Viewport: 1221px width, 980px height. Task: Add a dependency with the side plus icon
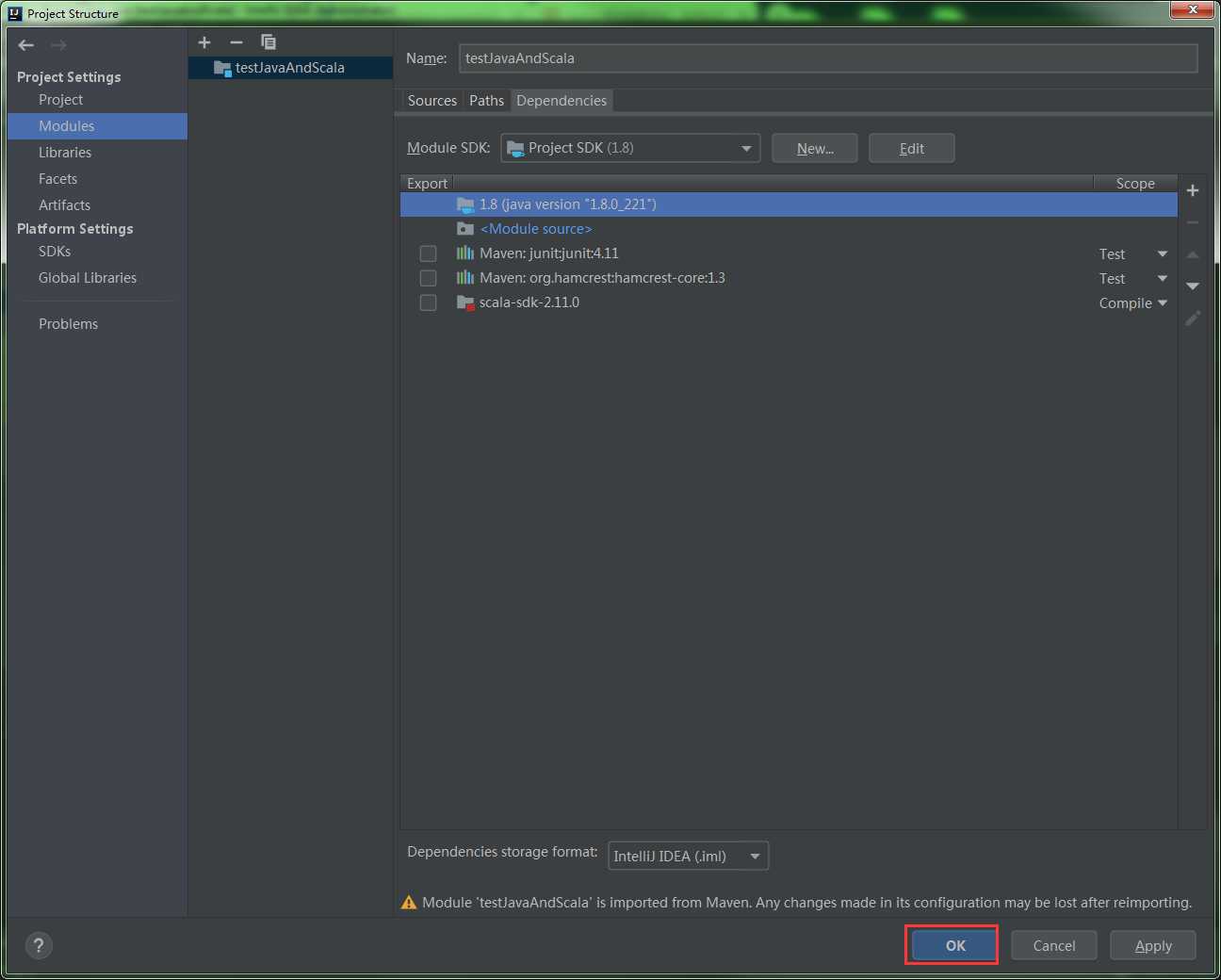(1193, 190)
